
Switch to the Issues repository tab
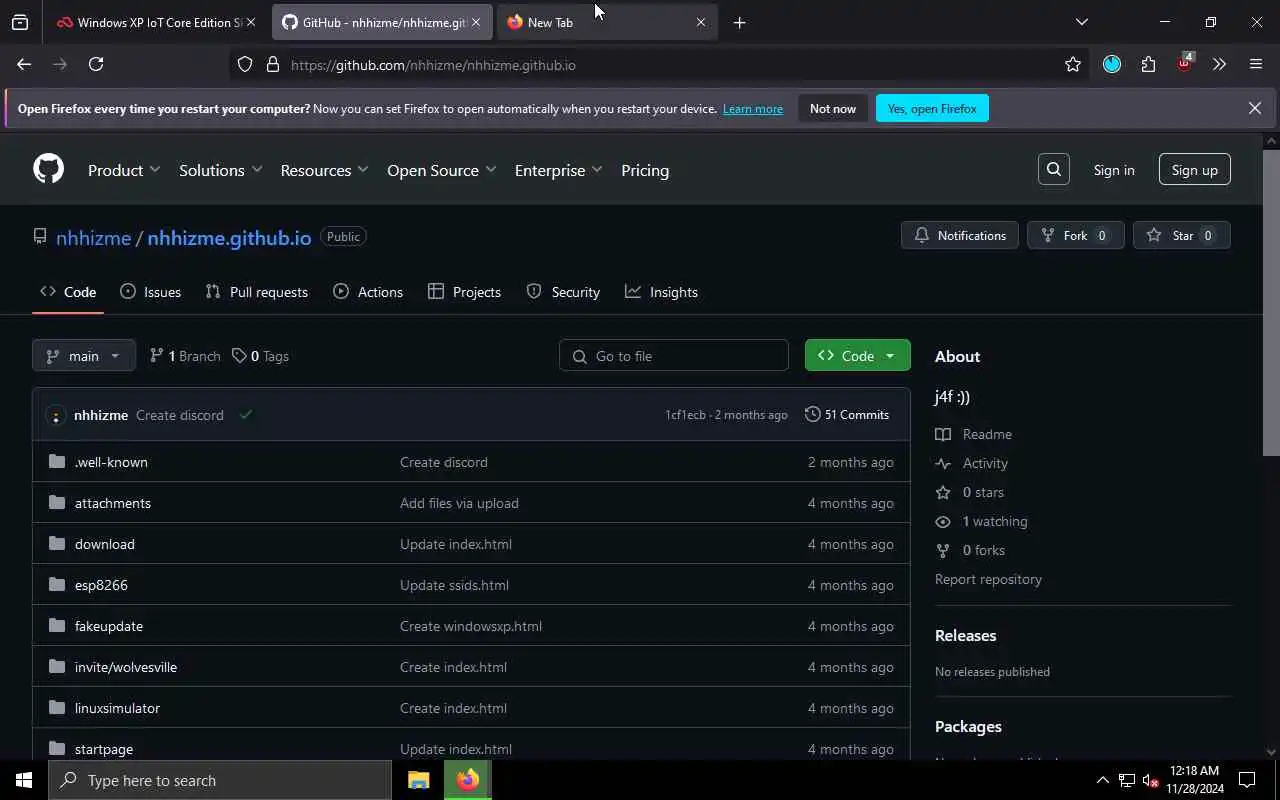[x=151, y=292]
